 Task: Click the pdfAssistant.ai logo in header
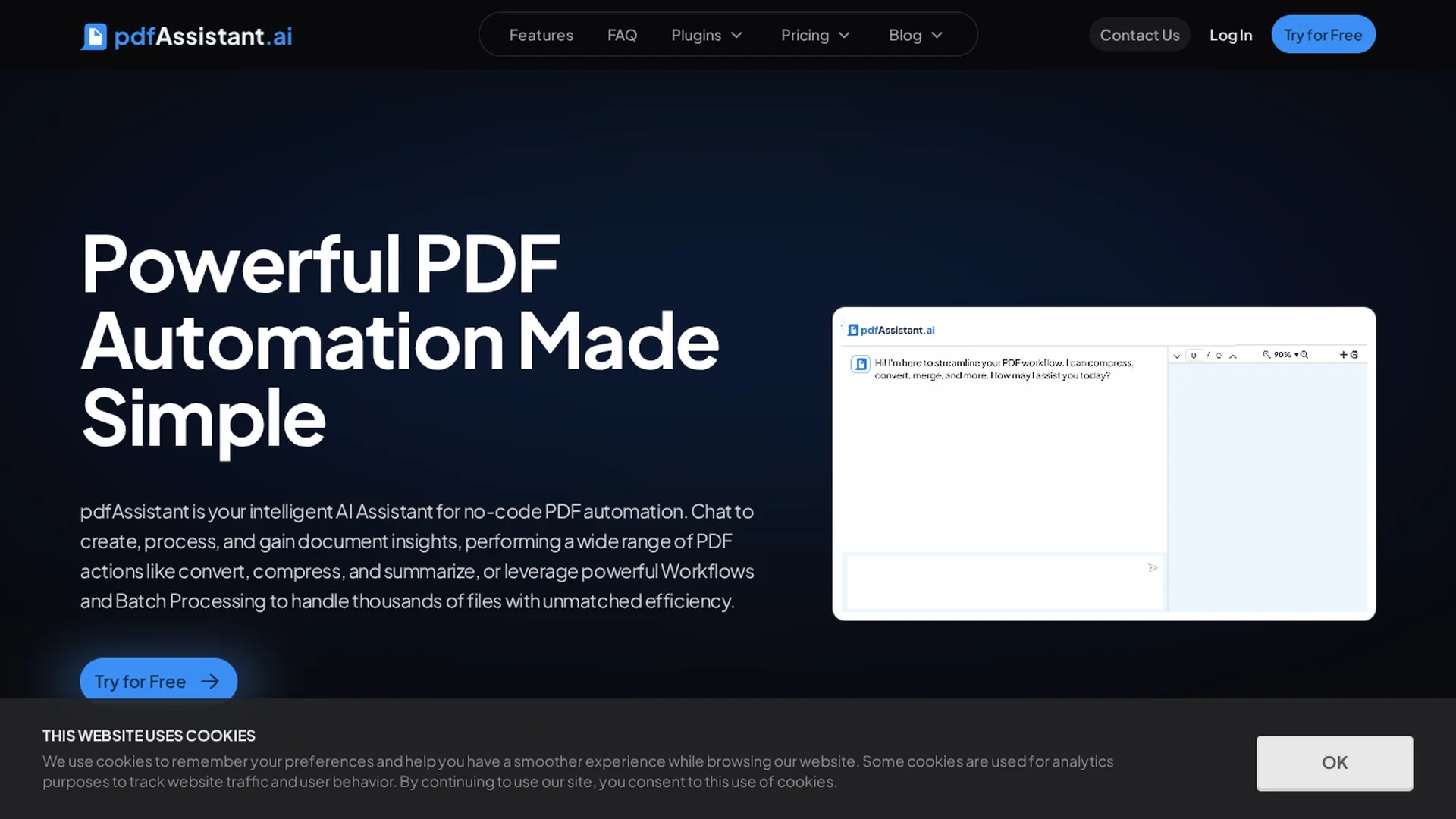187,36
